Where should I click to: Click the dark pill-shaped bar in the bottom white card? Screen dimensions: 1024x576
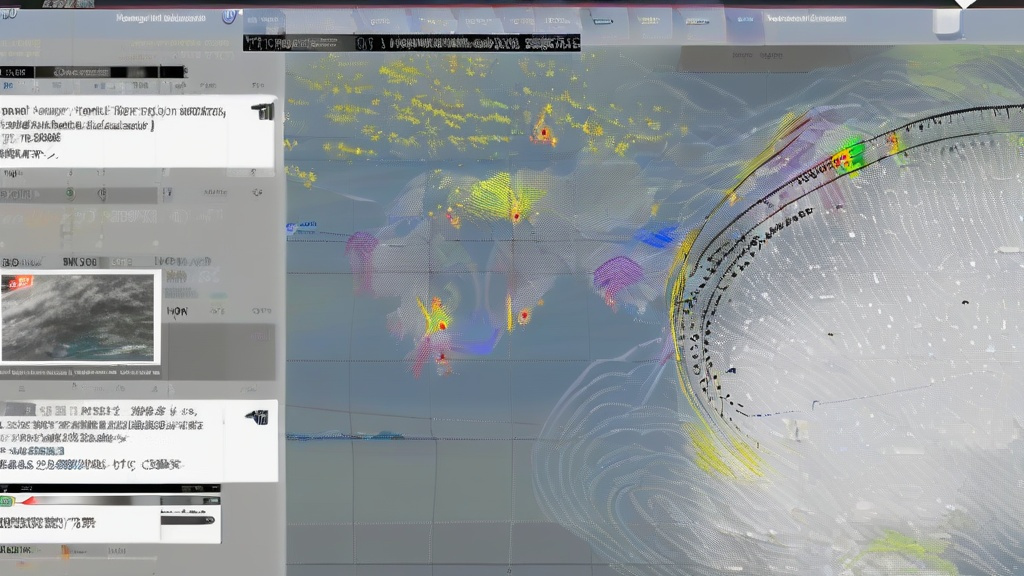coord(188,520)
